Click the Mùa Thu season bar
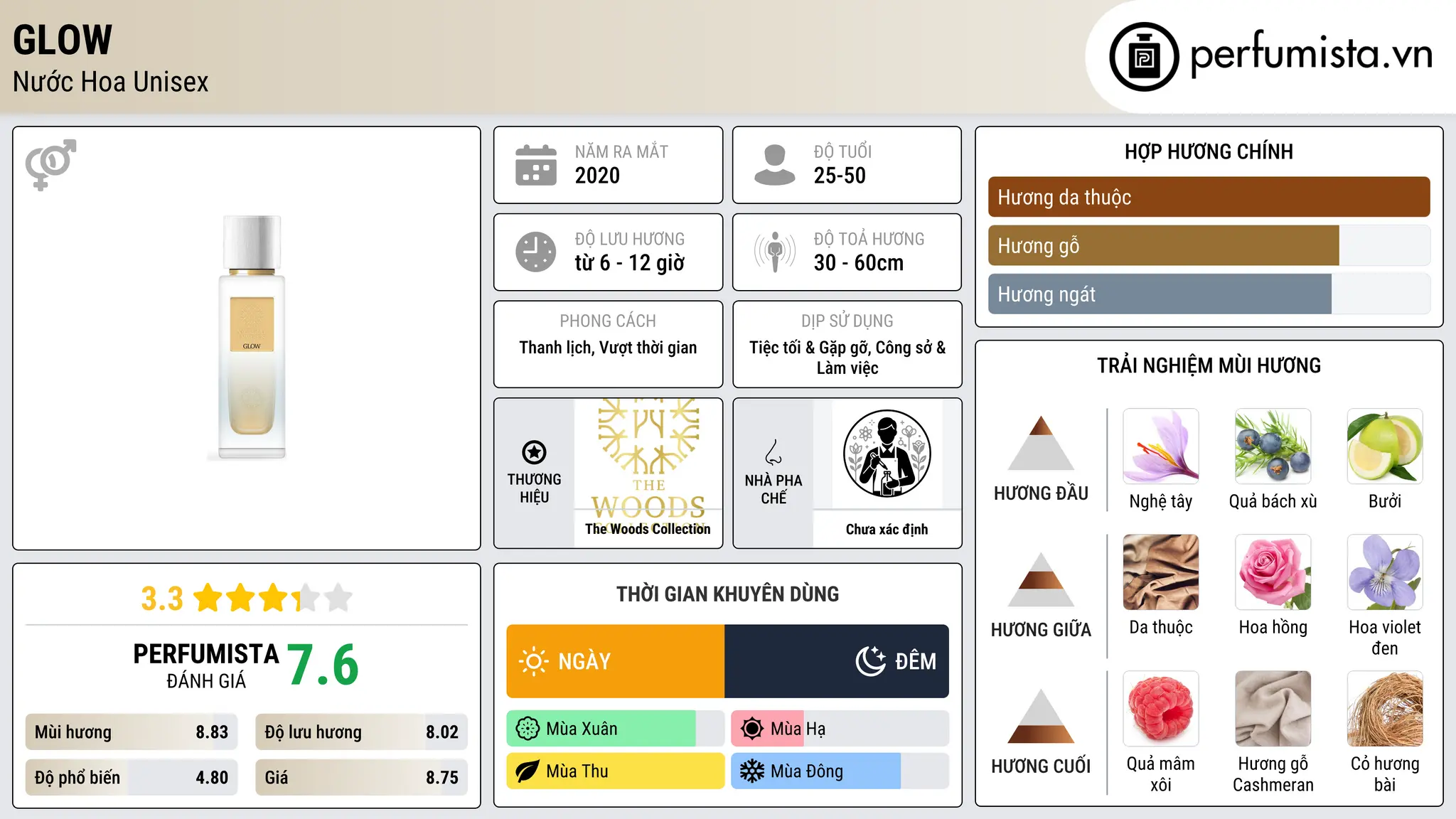The image size is (1456, 819). click(615, 771)
